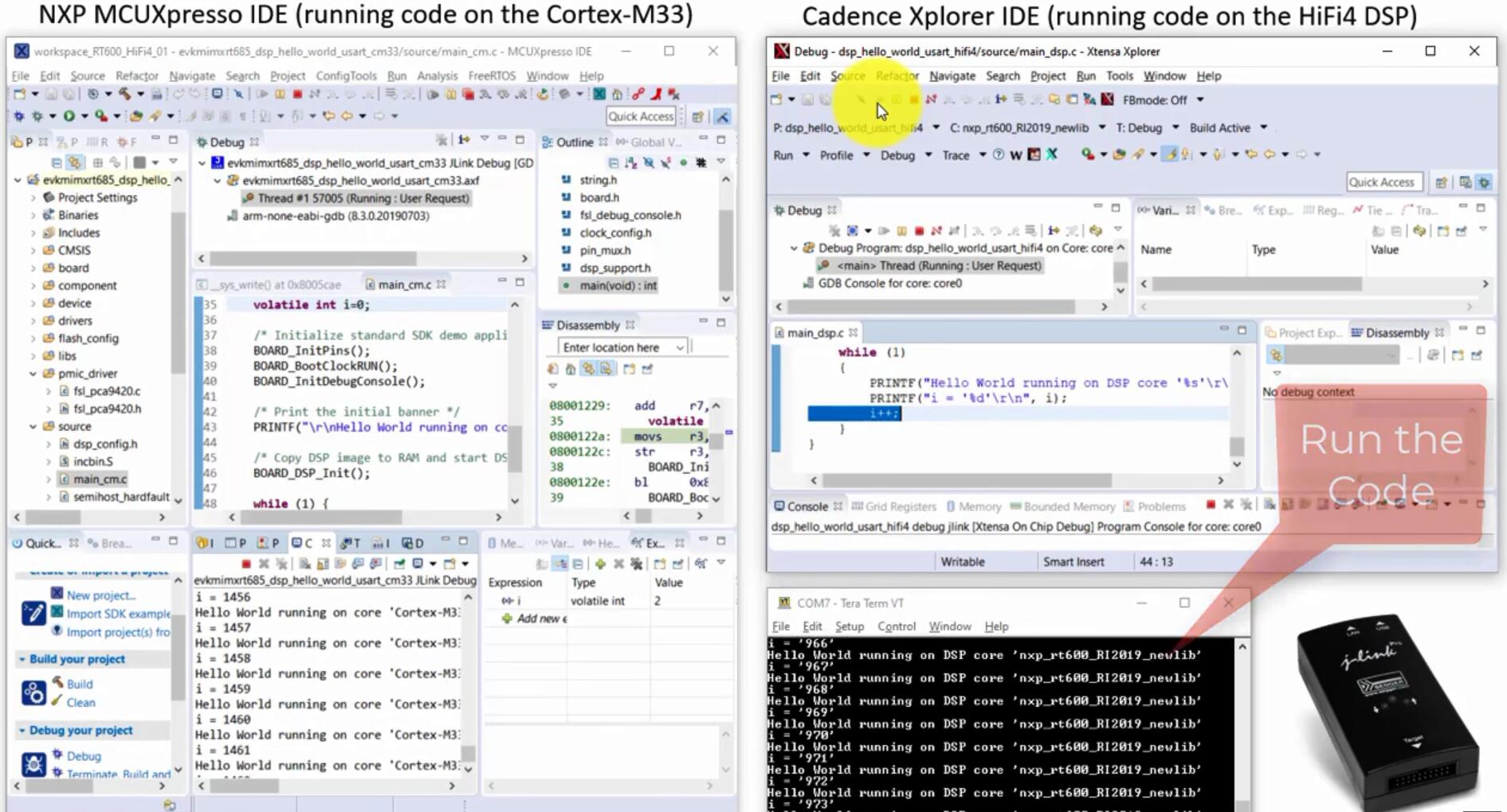Click Suspend (pause) icon in MCUXpresso main toolbar
This screenshot has height=812, width=1507.
click(280, 94)
